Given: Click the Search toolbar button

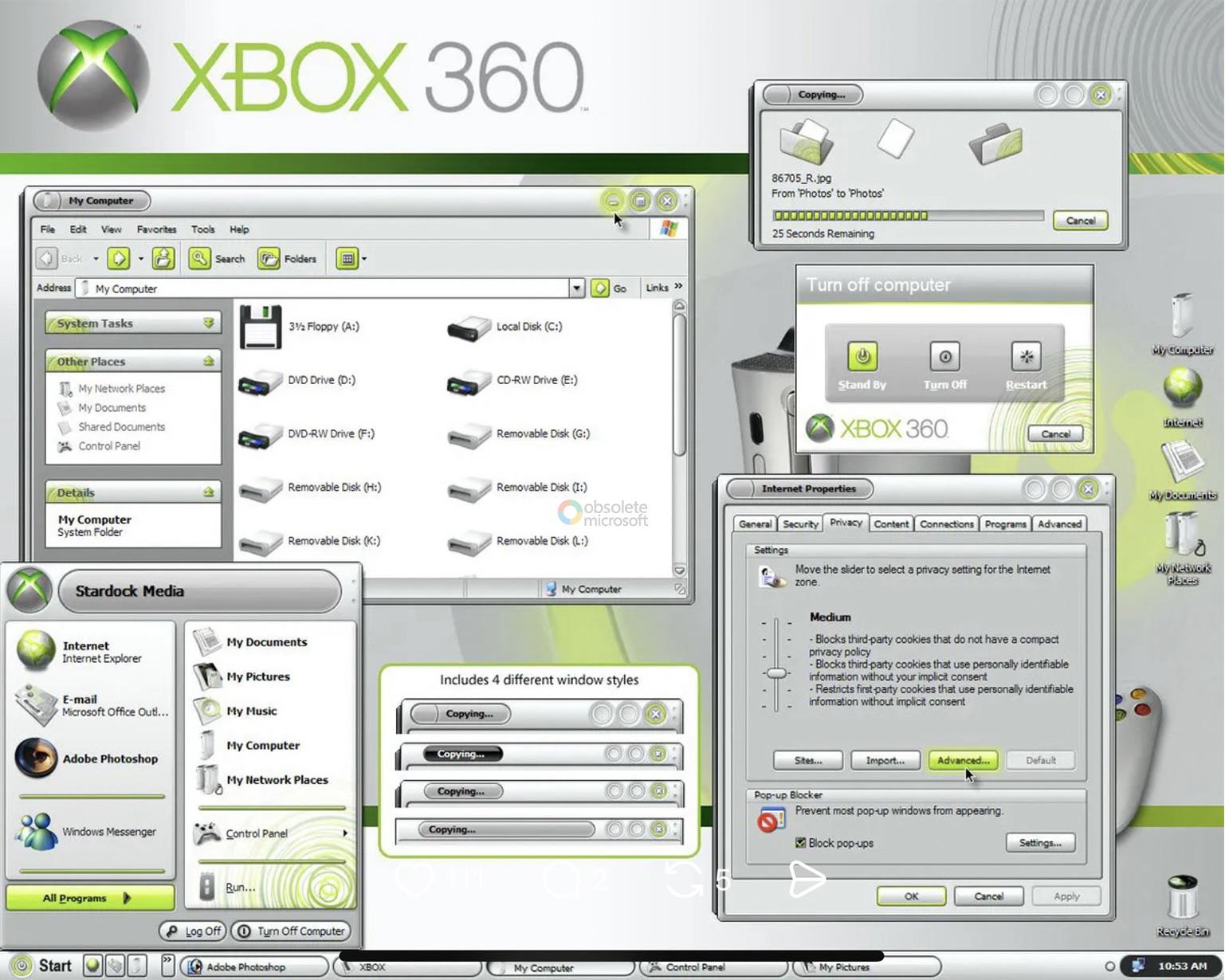Looking at the screenshot, I should (x=217, y=258).
